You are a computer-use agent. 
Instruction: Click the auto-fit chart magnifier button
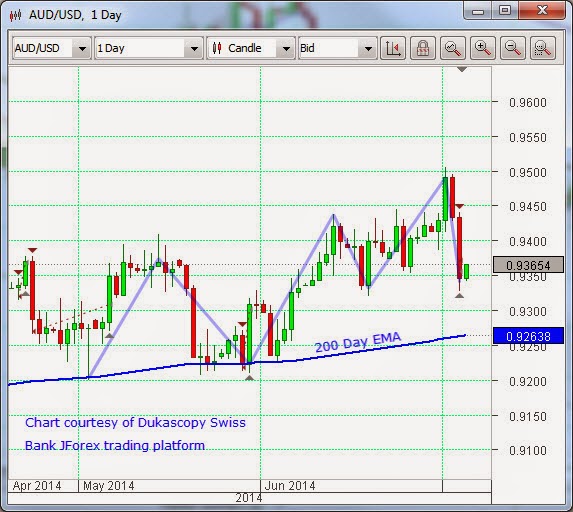tap(453, 48)
